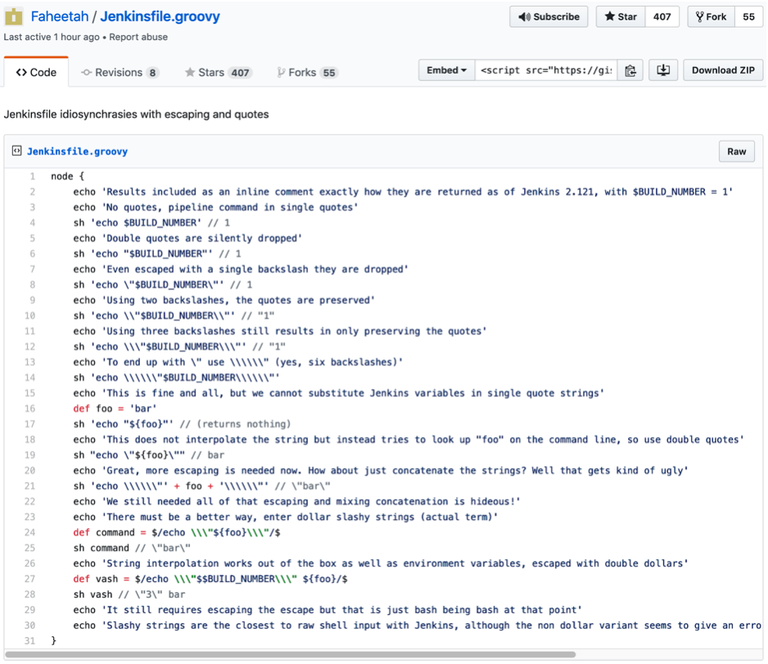Copy embed script to clipboard icon

point(630,70)
